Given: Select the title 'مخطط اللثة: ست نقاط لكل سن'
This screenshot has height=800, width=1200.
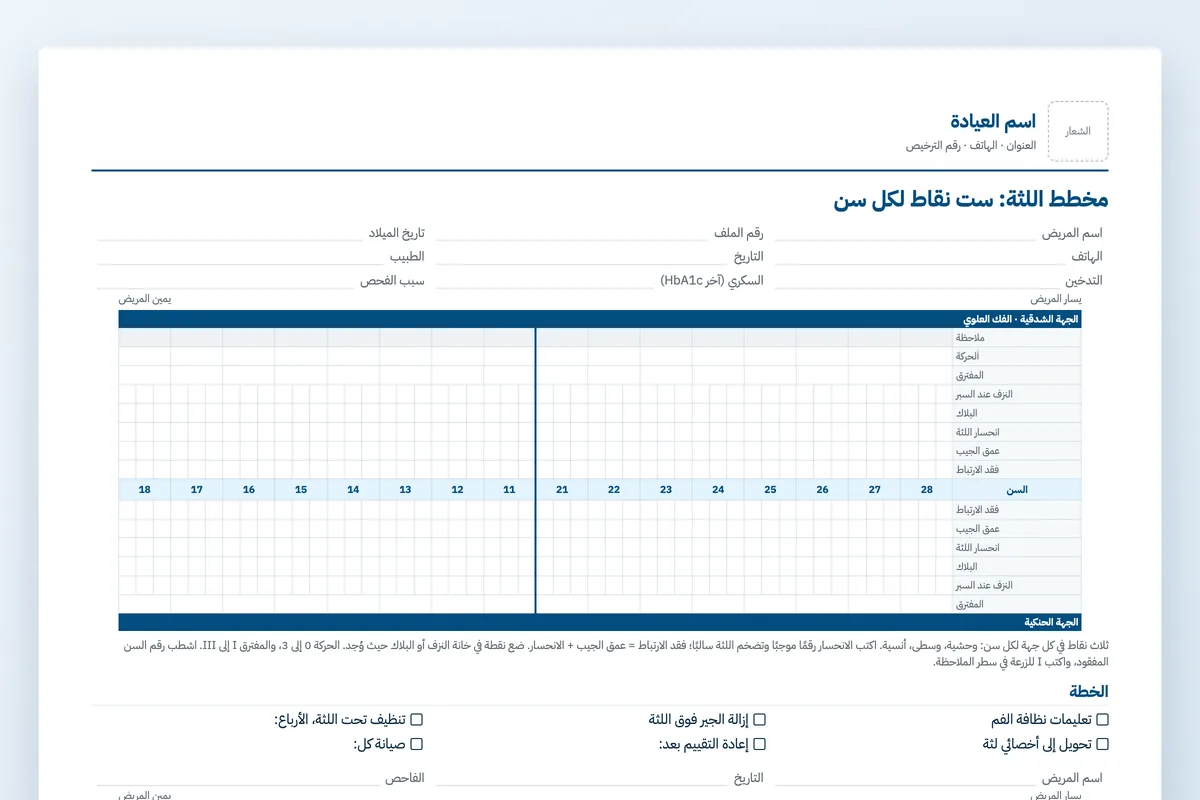Looking at the screenshot, I should click(x=970, y=199).
